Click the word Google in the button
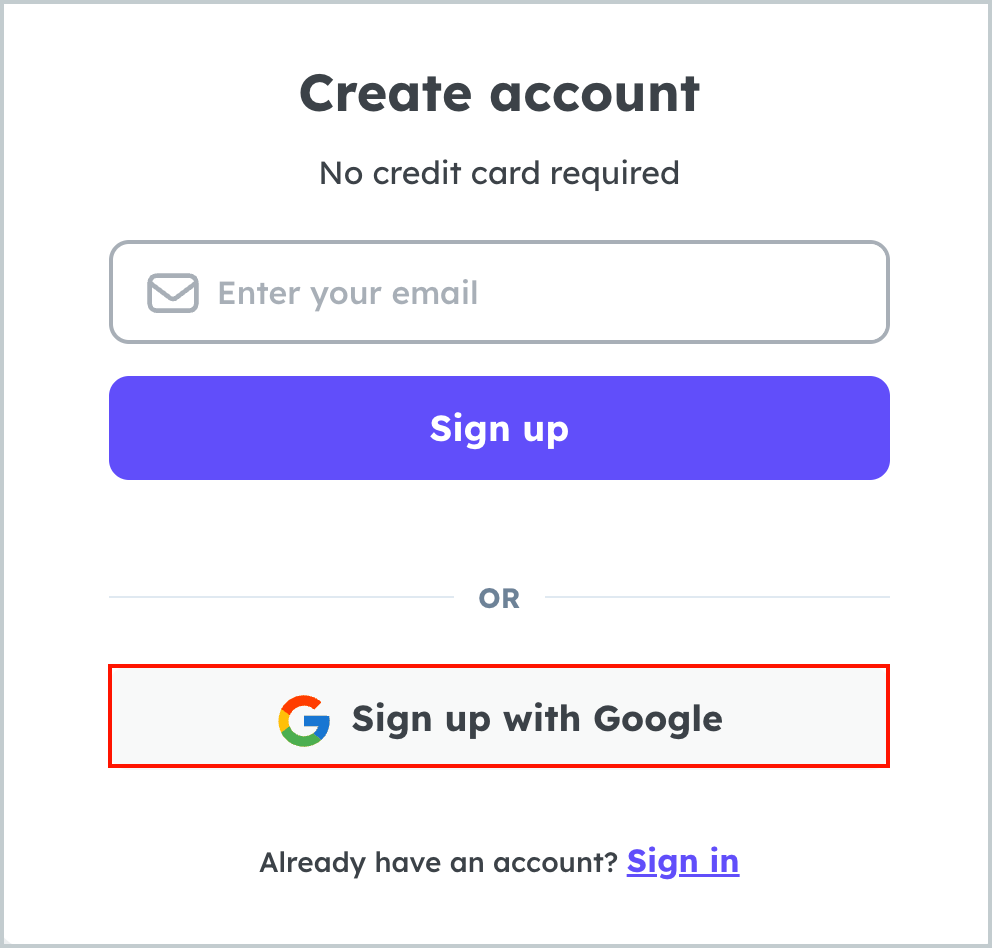The width and height of the screenshot is (992, 948). (x=658, y=720)
